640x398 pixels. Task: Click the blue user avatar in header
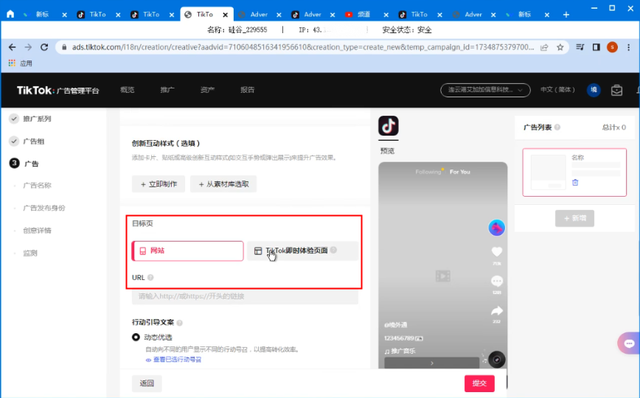tap(593, 90)
